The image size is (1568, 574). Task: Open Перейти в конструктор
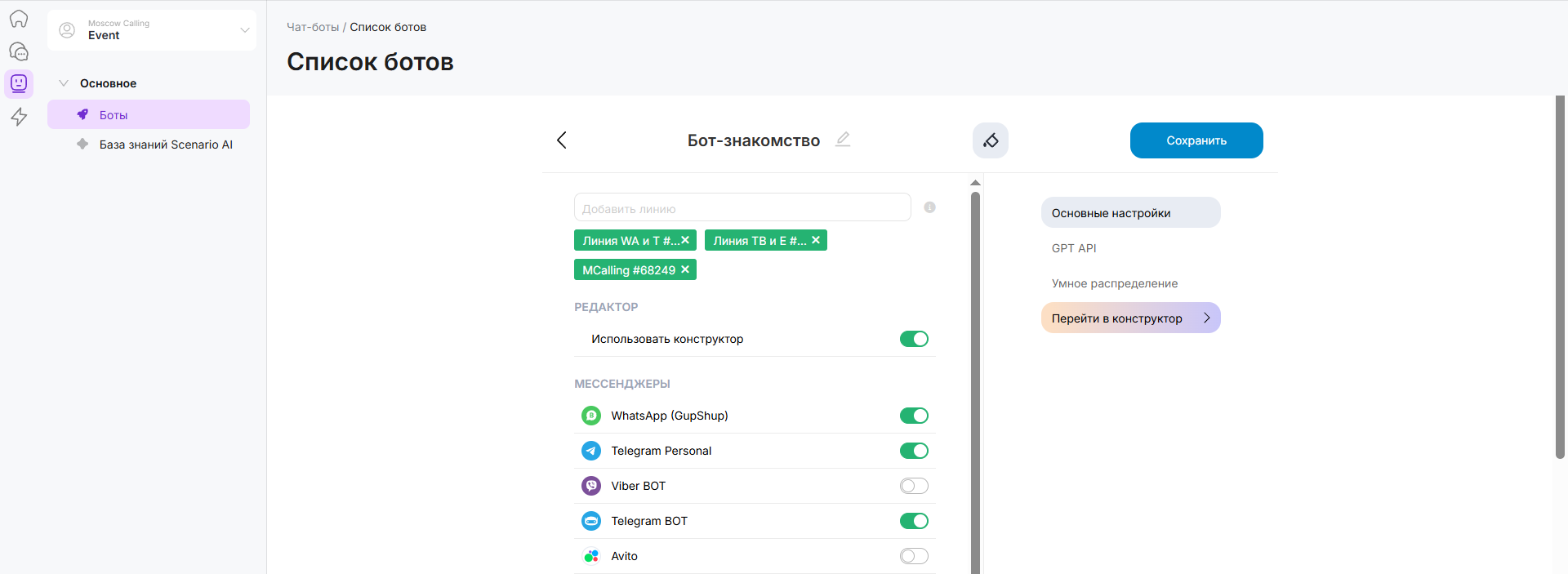tap(1130, 318)
